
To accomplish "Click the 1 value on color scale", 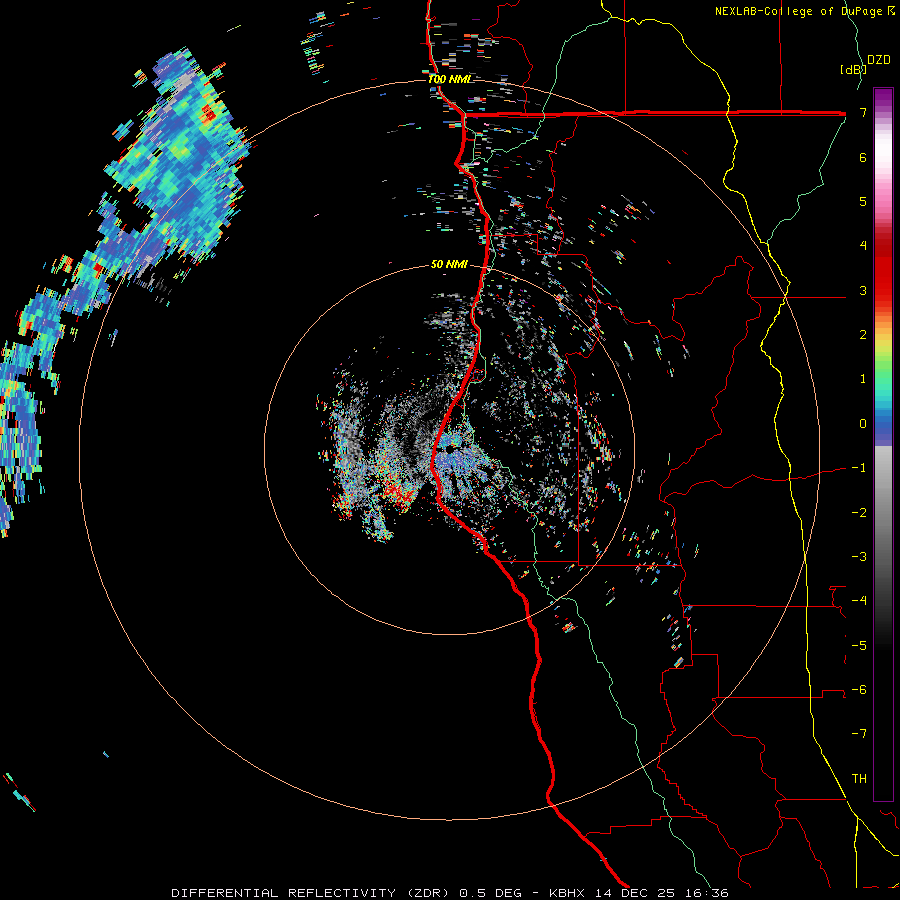I will pyautogui.click(x=863, y=379).
